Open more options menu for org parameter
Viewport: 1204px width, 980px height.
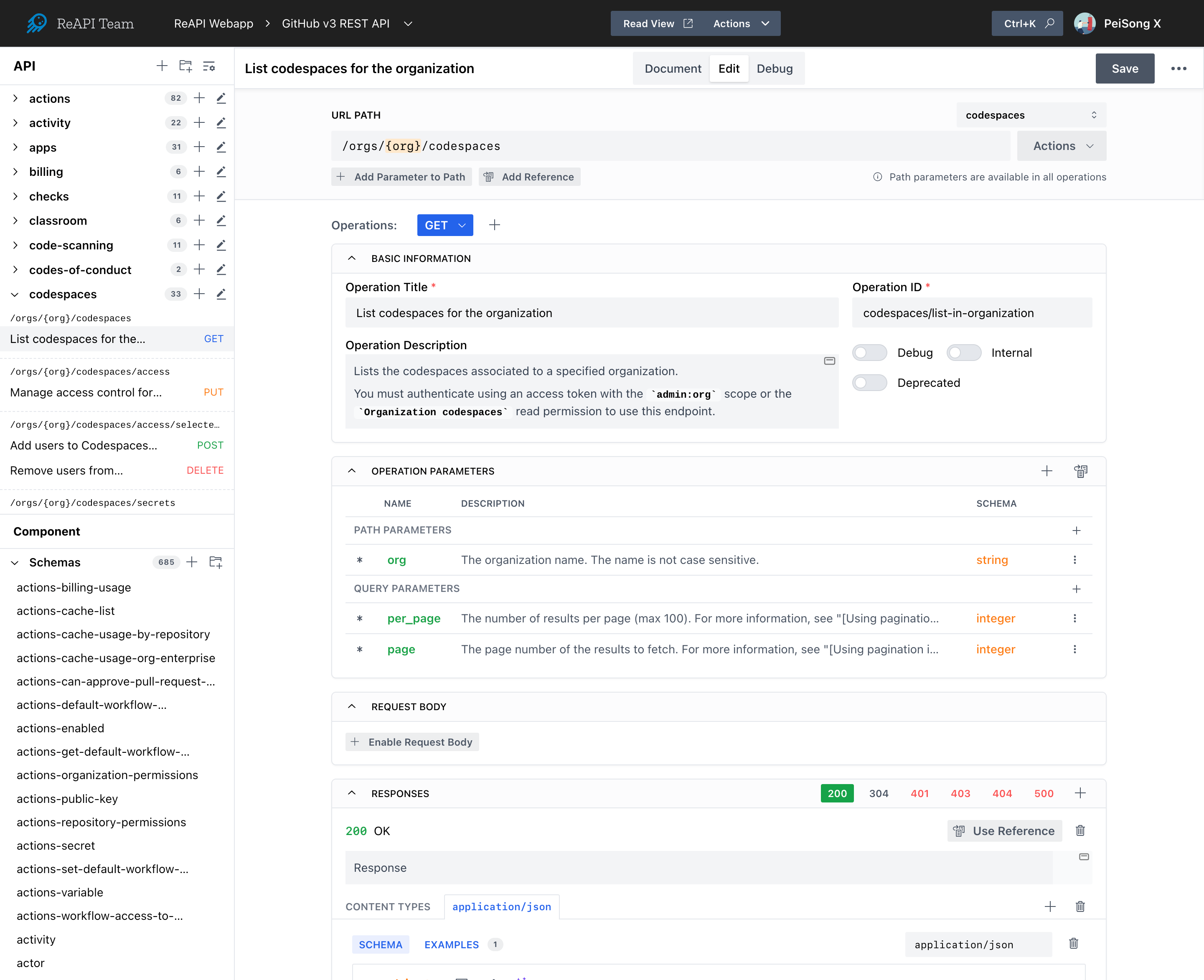[x=1075, y=560]
